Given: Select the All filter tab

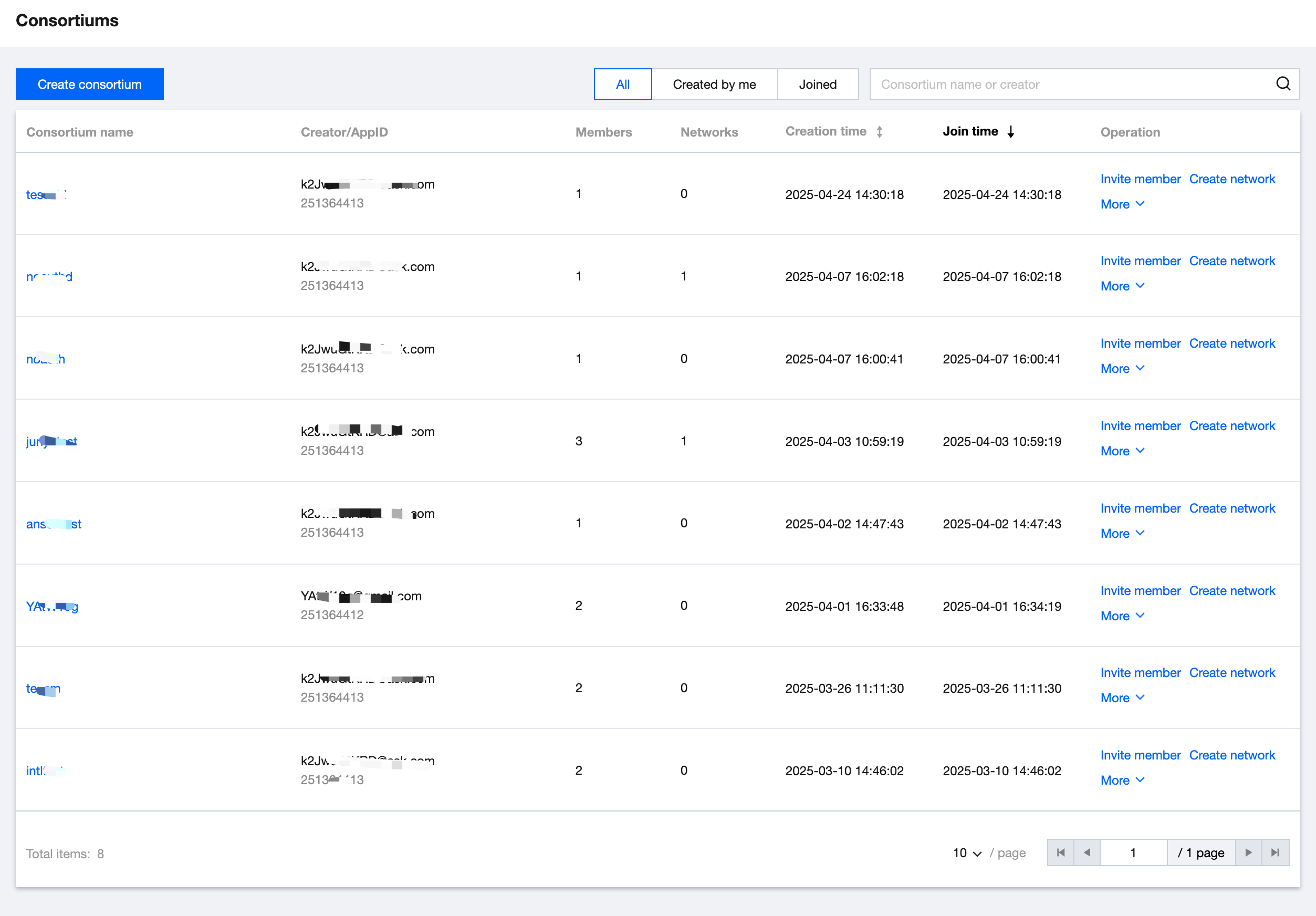Looking at the screenshot, I should point(622,84).
